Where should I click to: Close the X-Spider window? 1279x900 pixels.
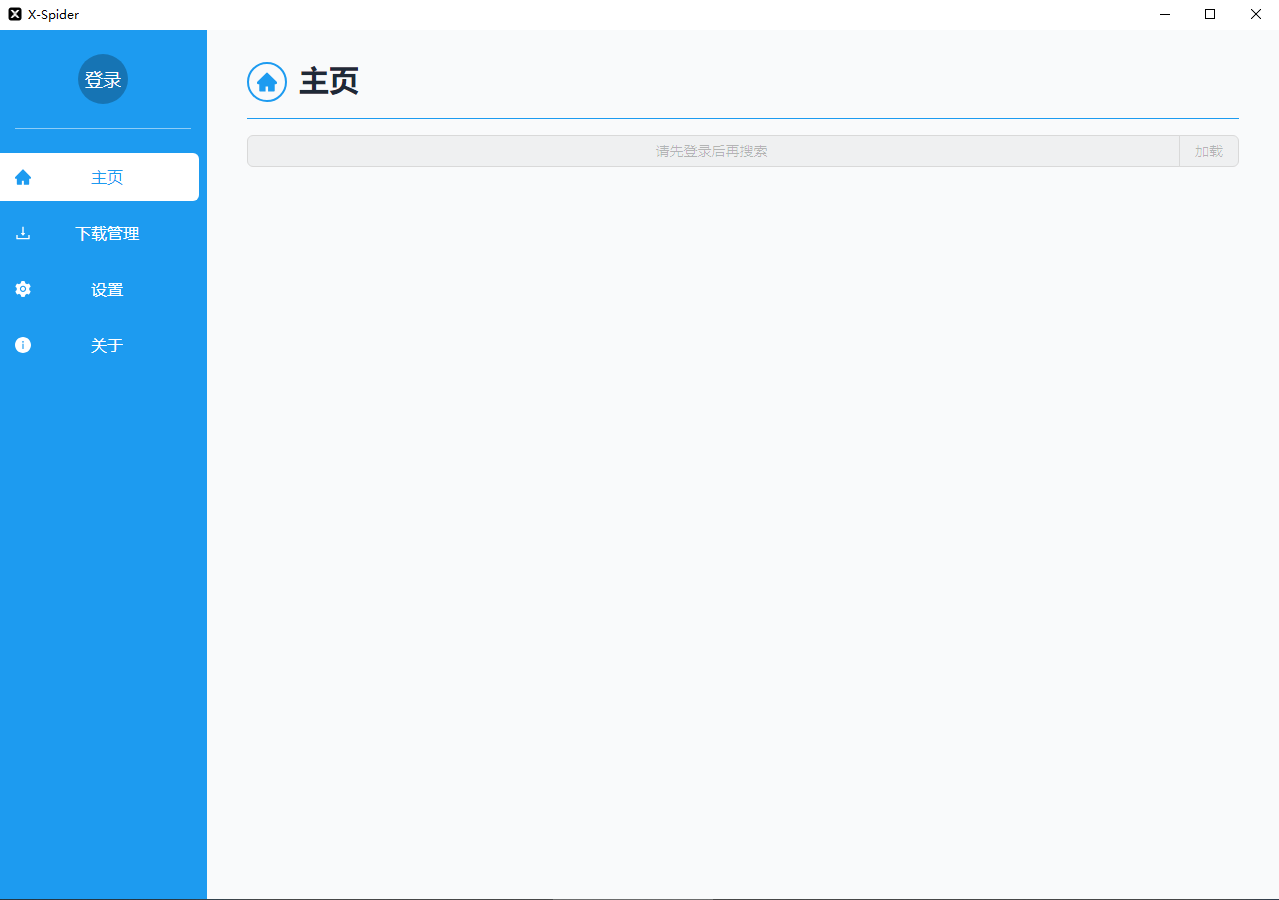[x=1256, y=14]
